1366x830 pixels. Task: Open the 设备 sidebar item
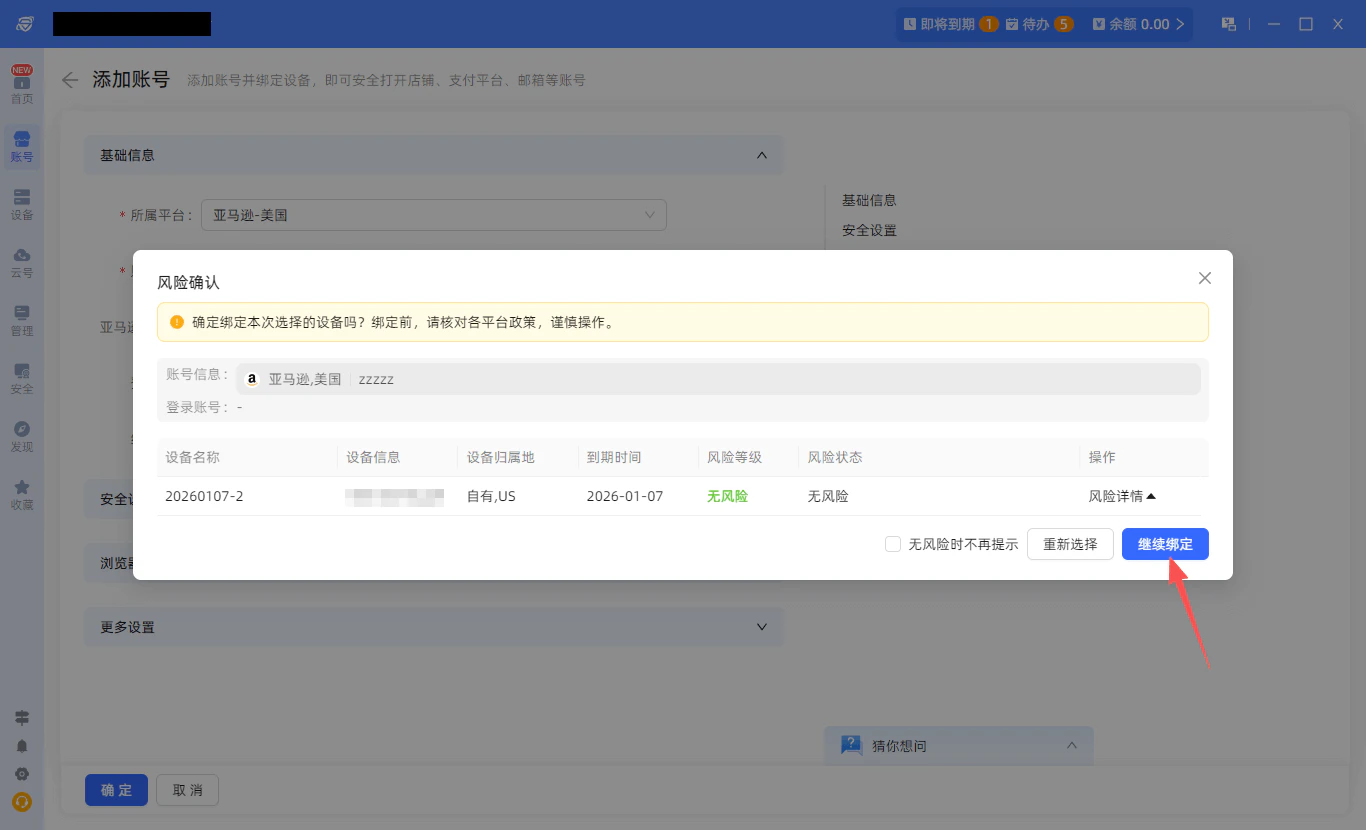(x=22, y=205)
